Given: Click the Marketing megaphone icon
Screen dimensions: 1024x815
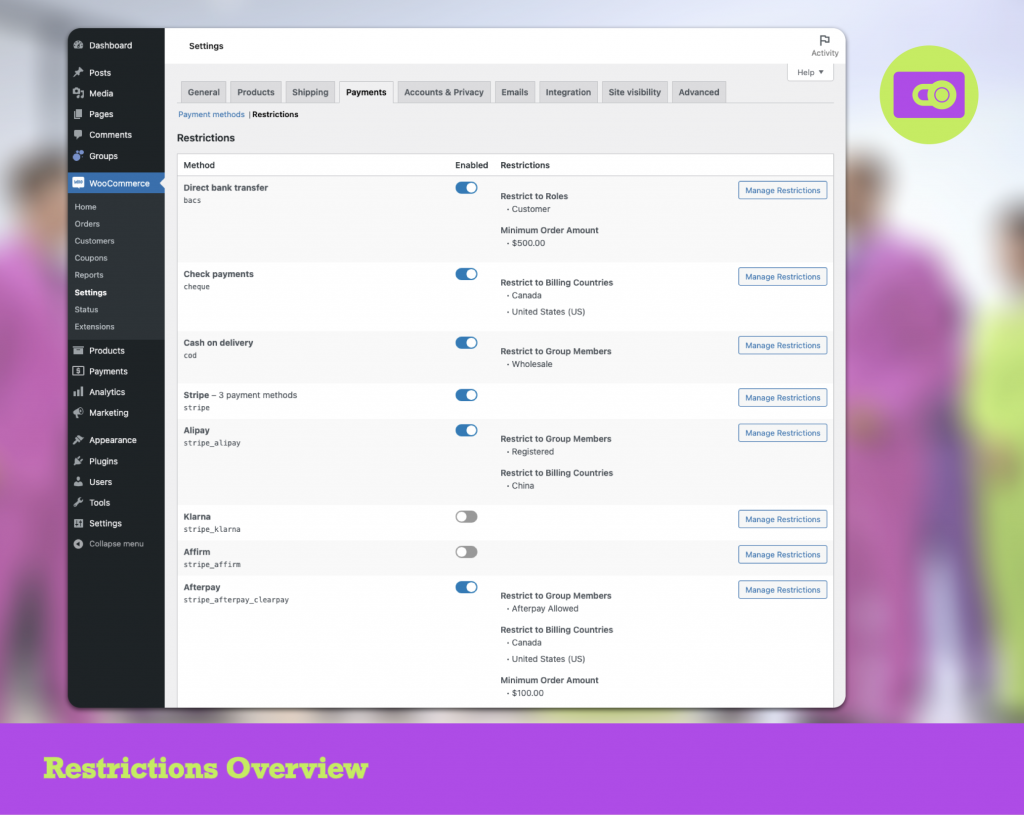Looking at the screenshot, I should (x=78, y=413).
